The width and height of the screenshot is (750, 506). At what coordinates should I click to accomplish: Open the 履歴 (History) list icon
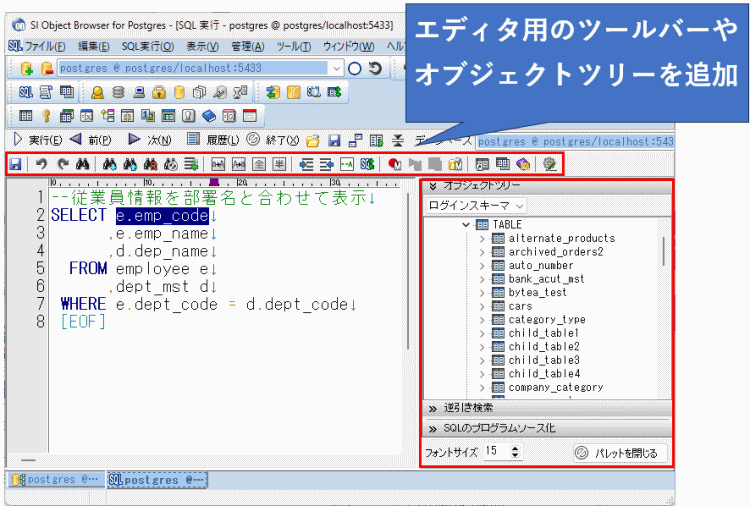click(x=194, y=140)
